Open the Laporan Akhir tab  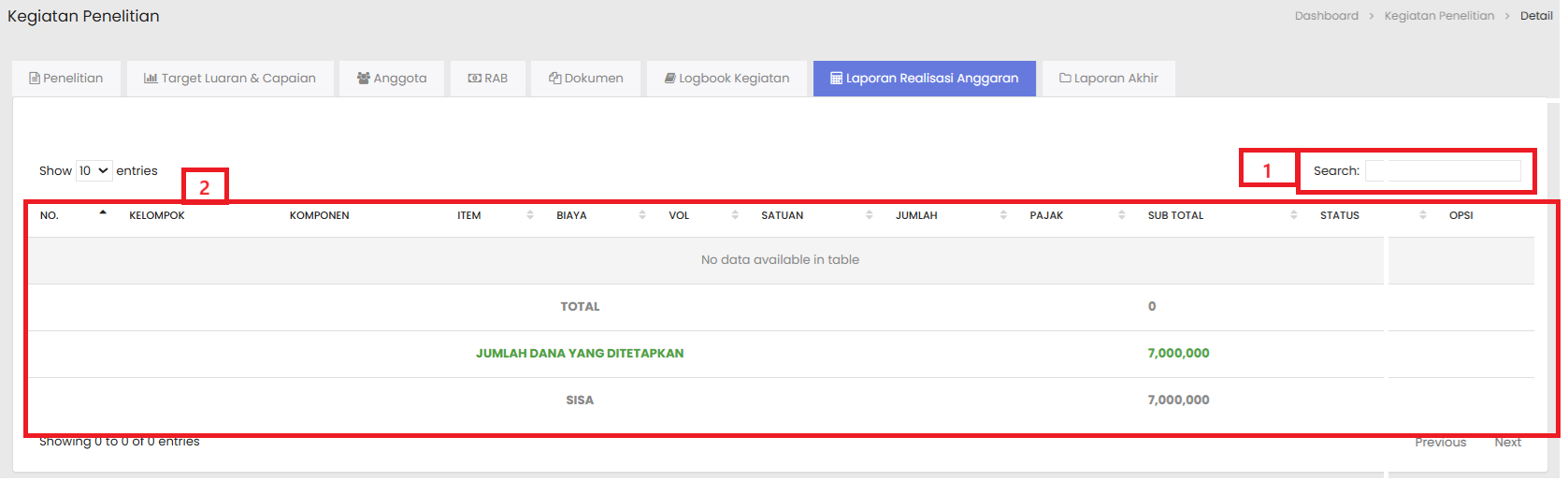click(1108, 79)
